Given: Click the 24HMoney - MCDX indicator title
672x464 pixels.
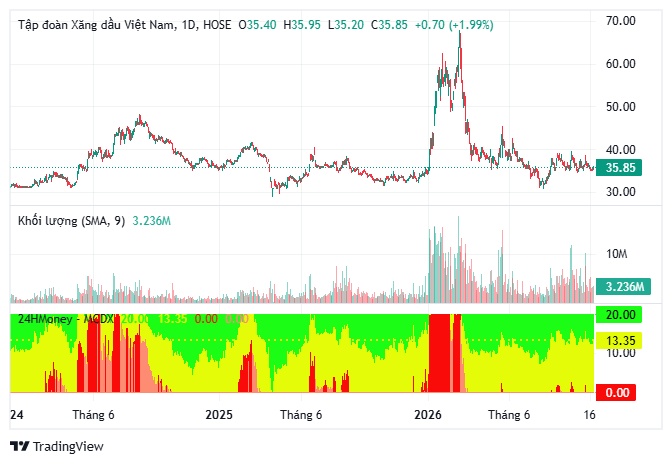Looking at the screenshot, I should 66,319.
